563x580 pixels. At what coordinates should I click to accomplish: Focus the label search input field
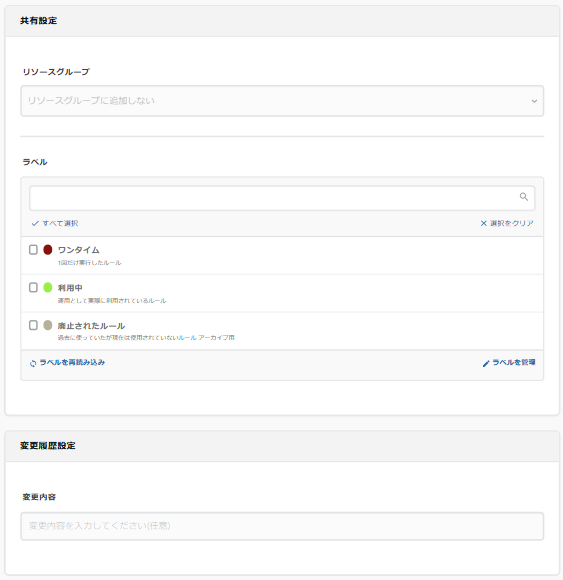282,198
